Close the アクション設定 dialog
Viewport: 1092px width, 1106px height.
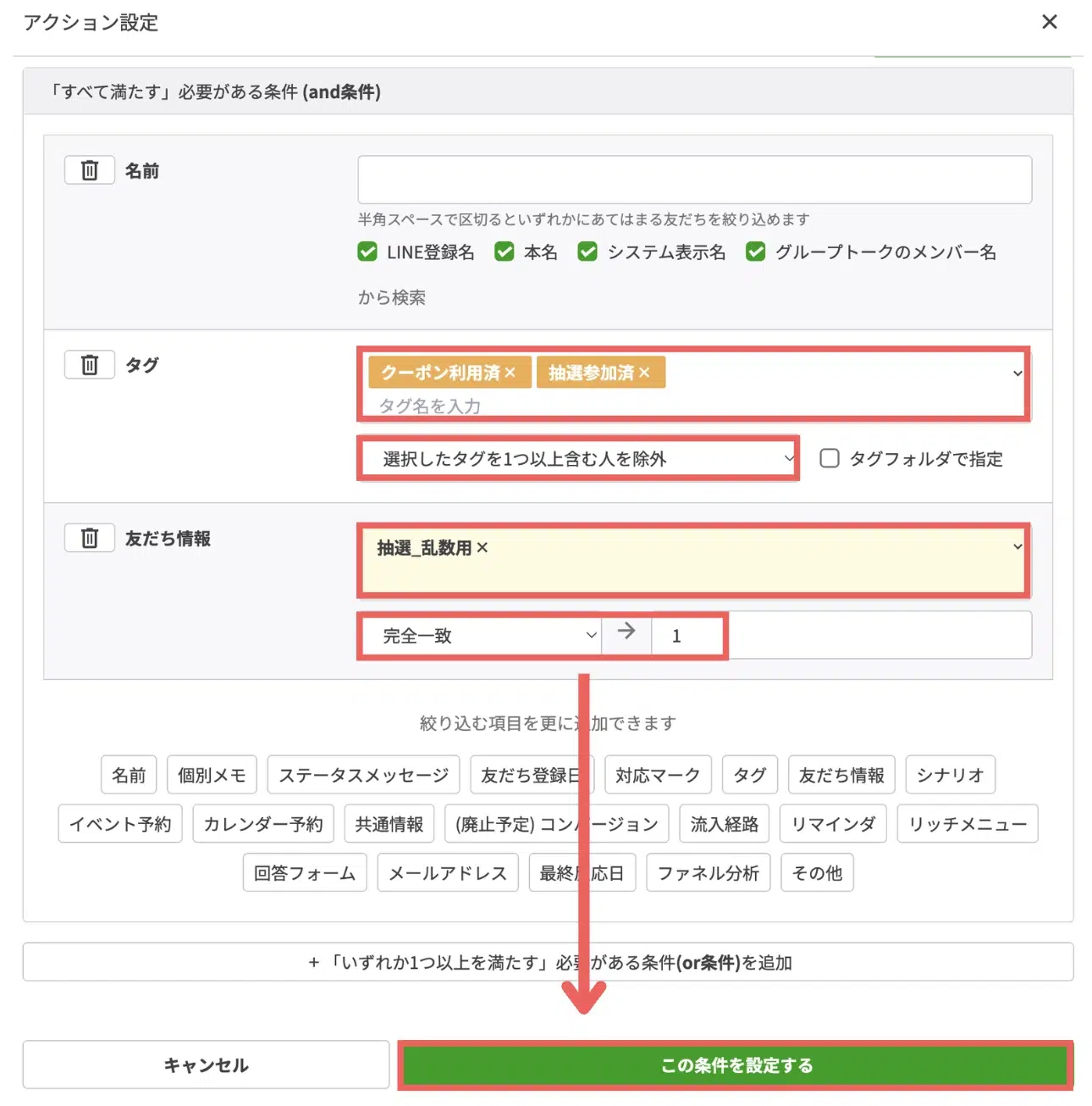1050,22
